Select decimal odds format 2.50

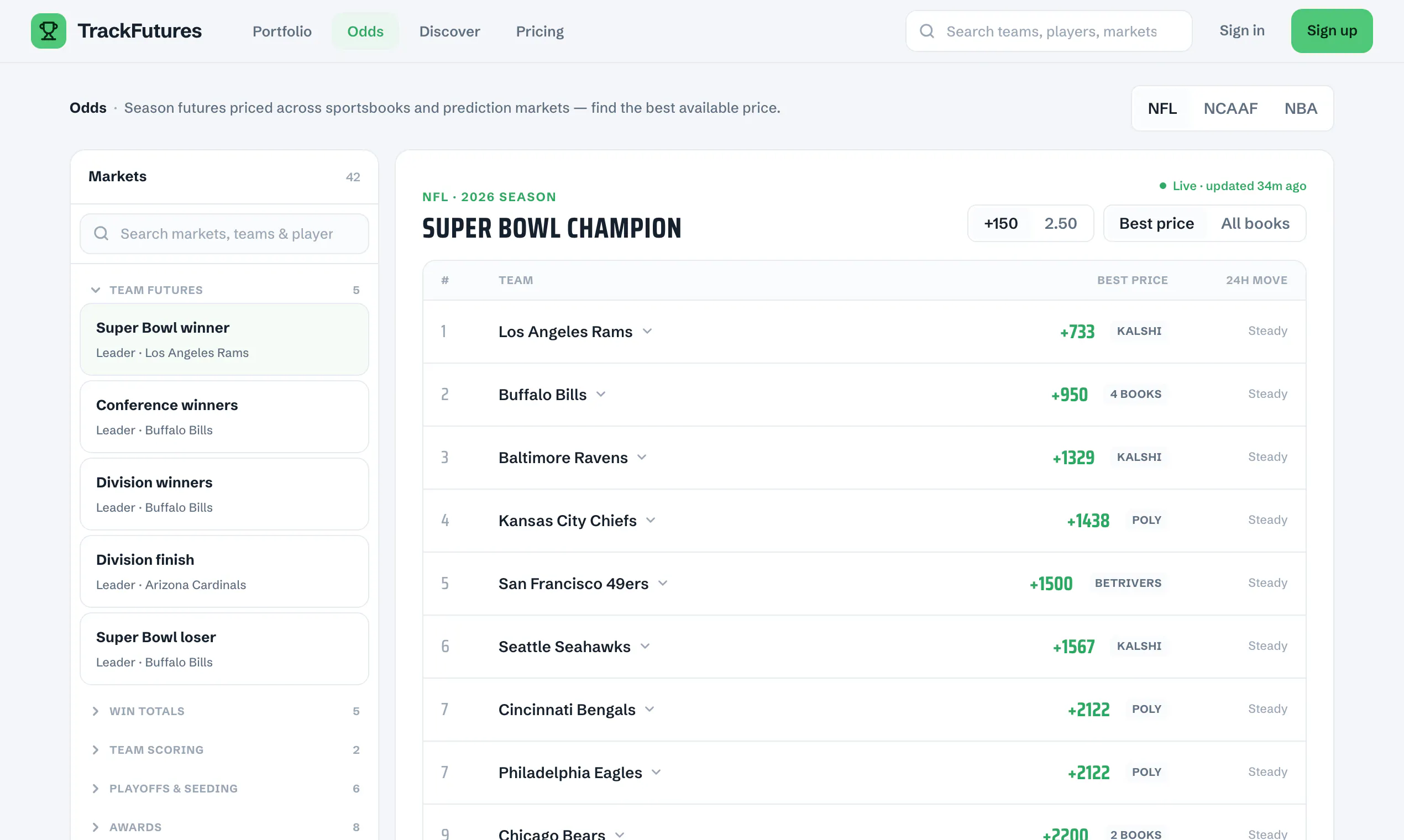click(1060, 224)
